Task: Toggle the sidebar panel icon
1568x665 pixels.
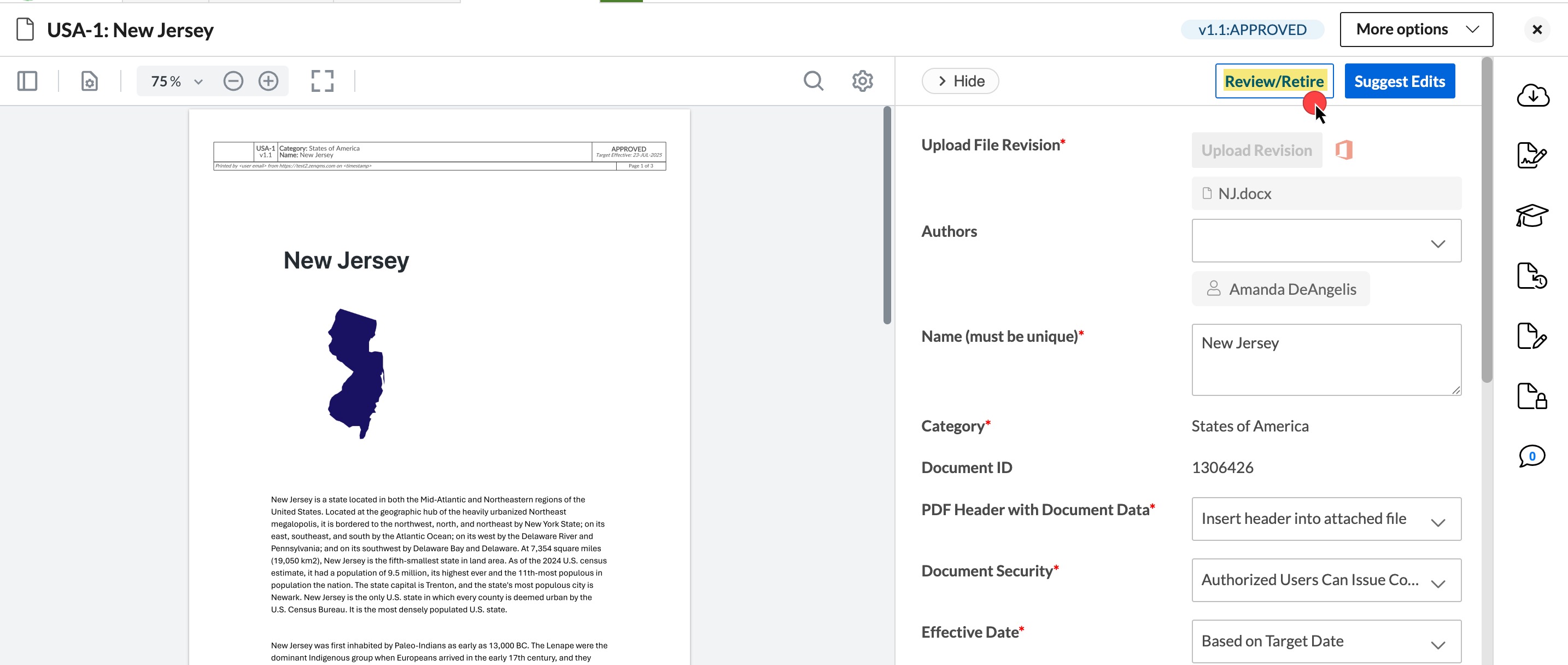Action: (27, 81)
